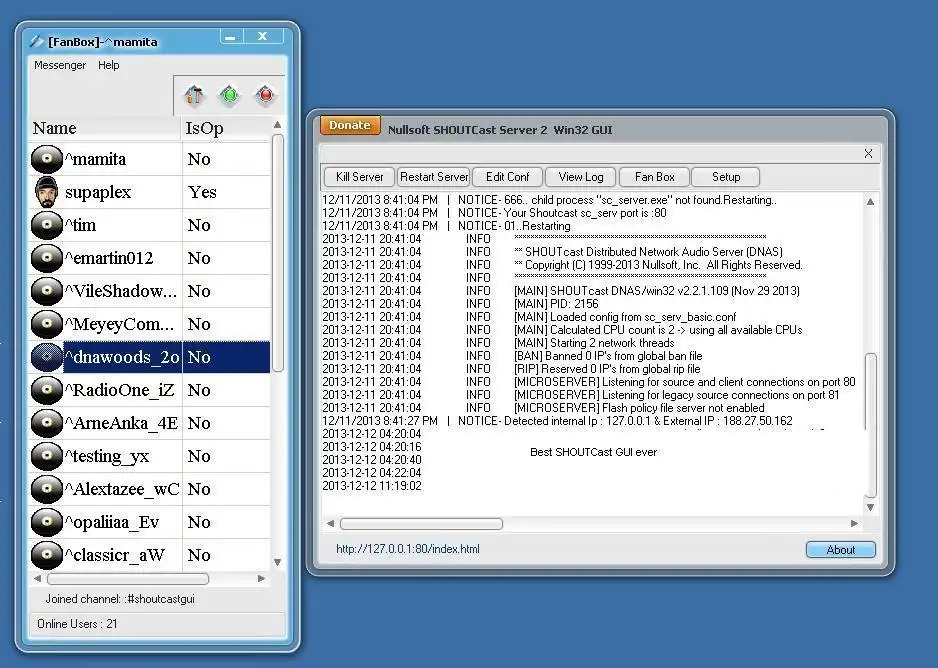Click the disc avatar next to ^emartin012
The height and width of the screenshot is (668, 938).
47,258
